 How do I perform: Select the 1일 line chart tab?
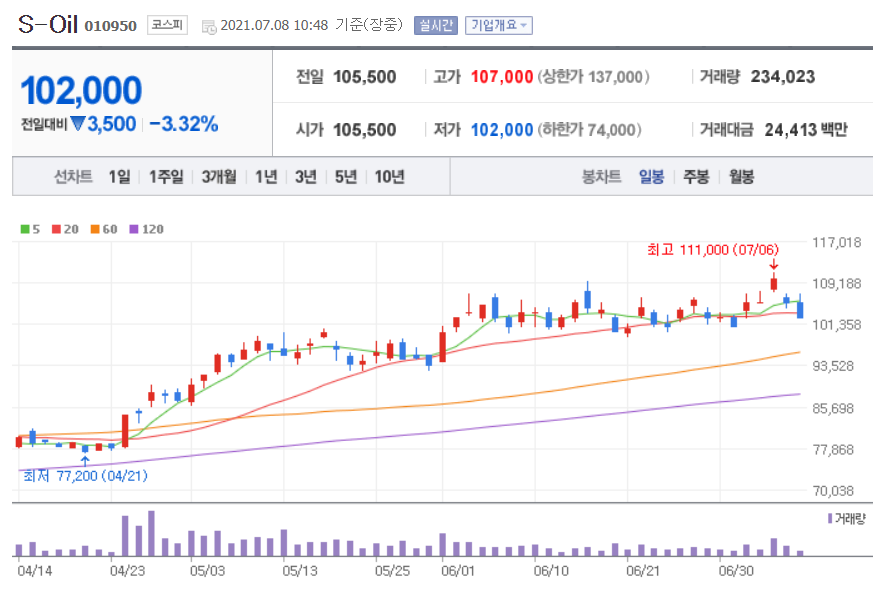pyautogui.click(x=119, y=177)
